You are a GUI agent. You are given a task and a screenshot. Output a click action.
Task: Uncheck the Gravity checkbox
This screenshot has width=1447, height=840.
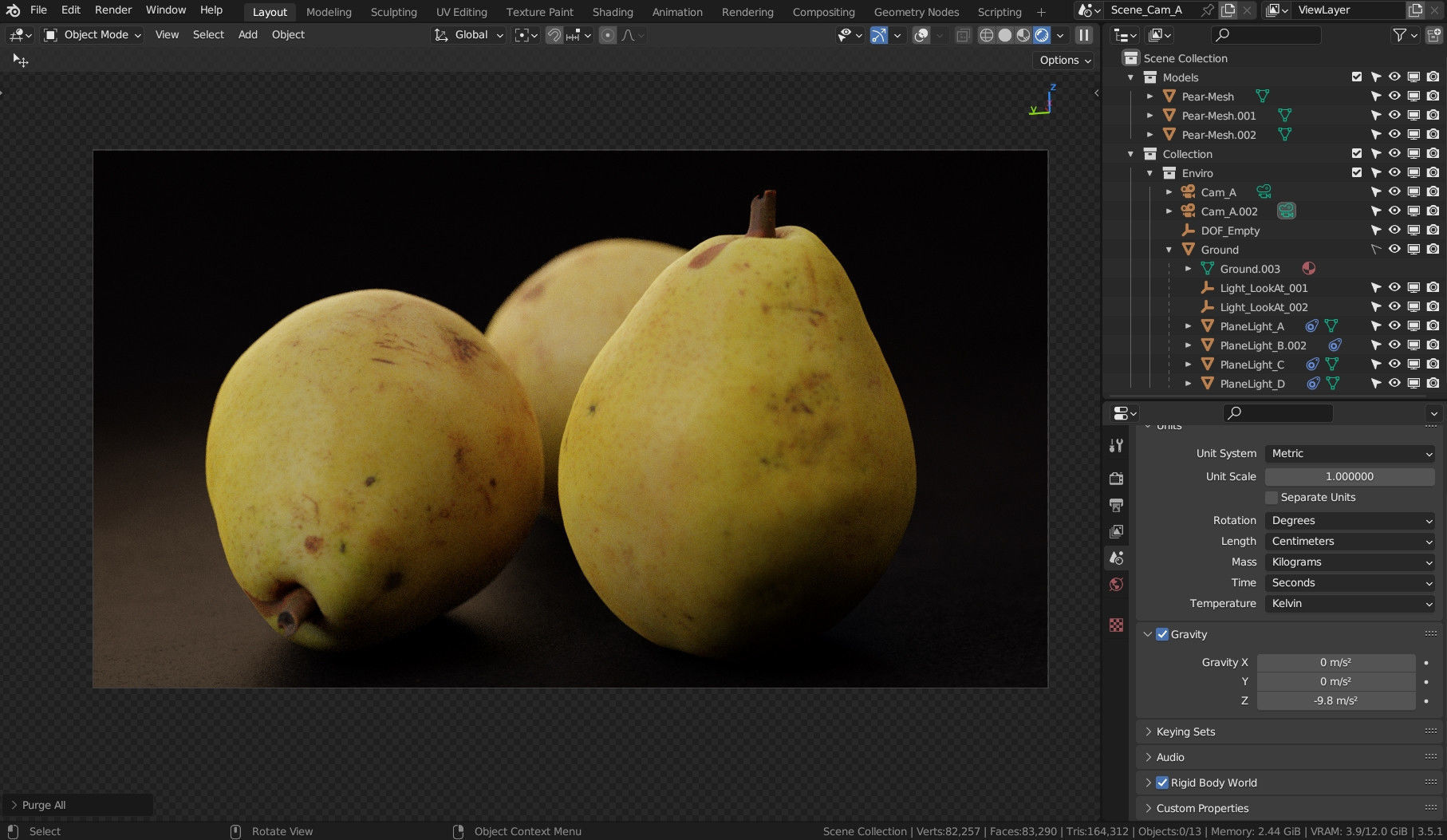(1162, 635)
